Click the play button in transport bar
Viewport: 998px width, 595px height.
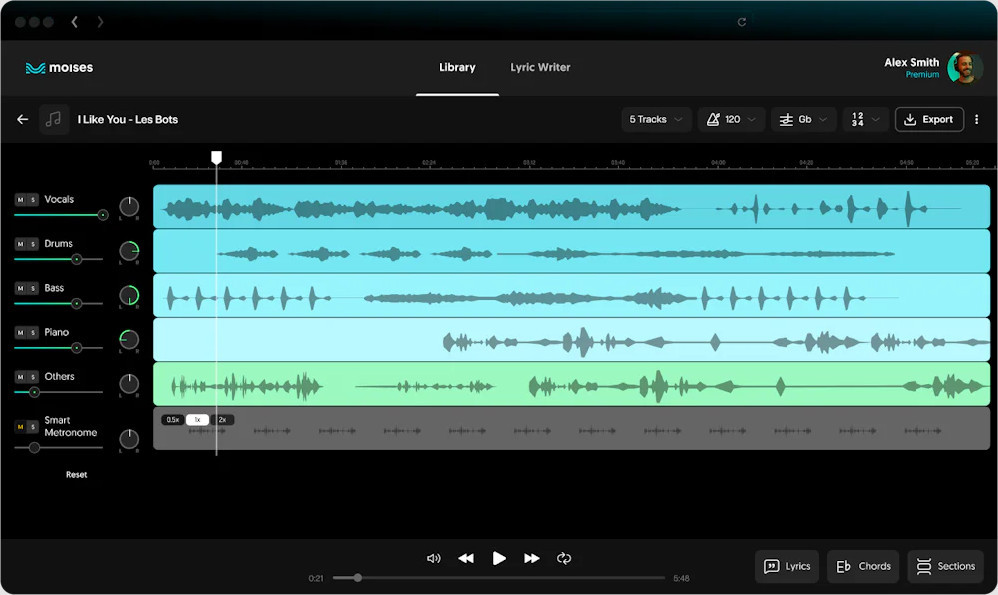[x=499, y=558]
